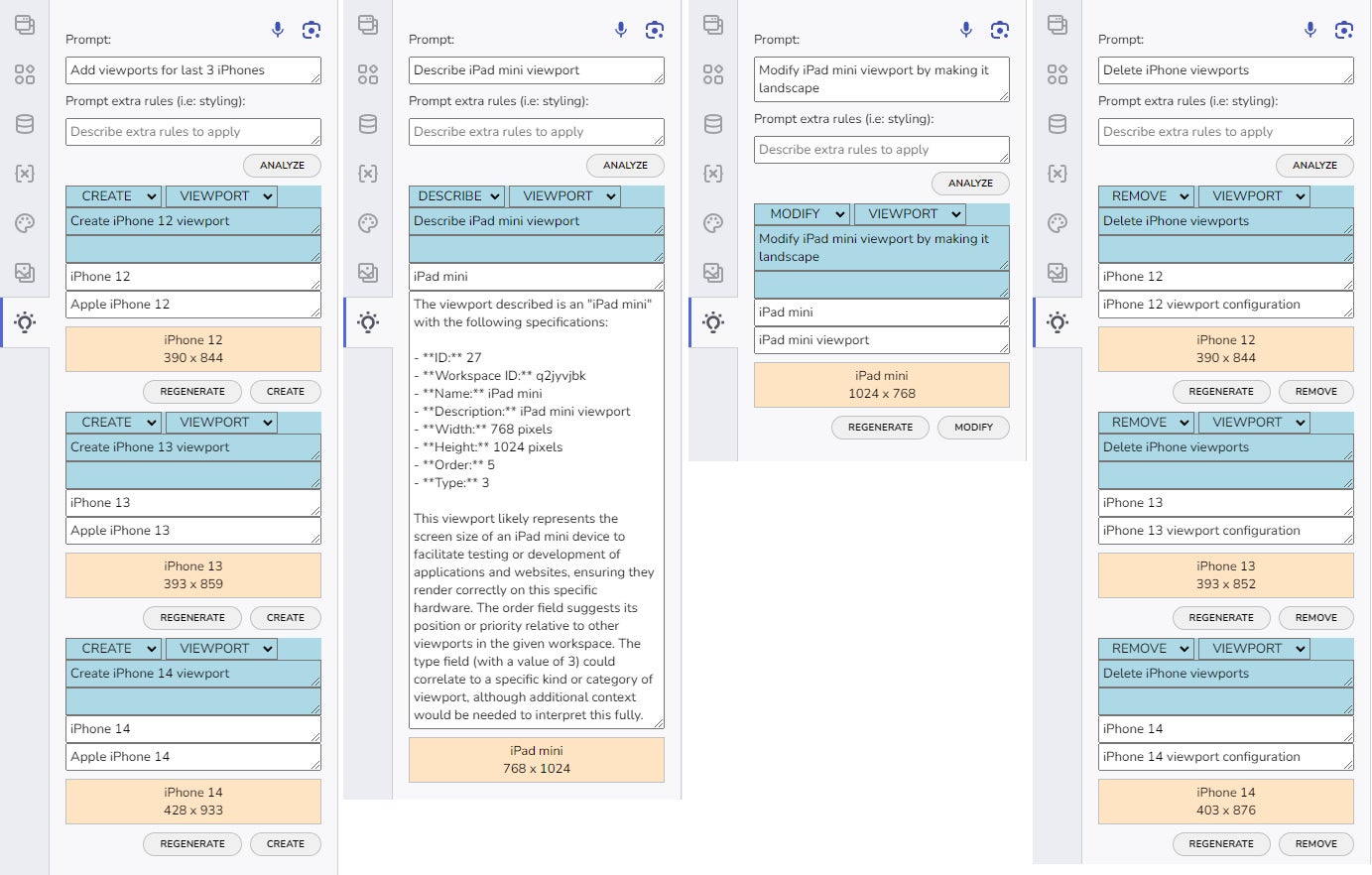Click extra rules field in Modify iPad panel

(x=881, y=150)
